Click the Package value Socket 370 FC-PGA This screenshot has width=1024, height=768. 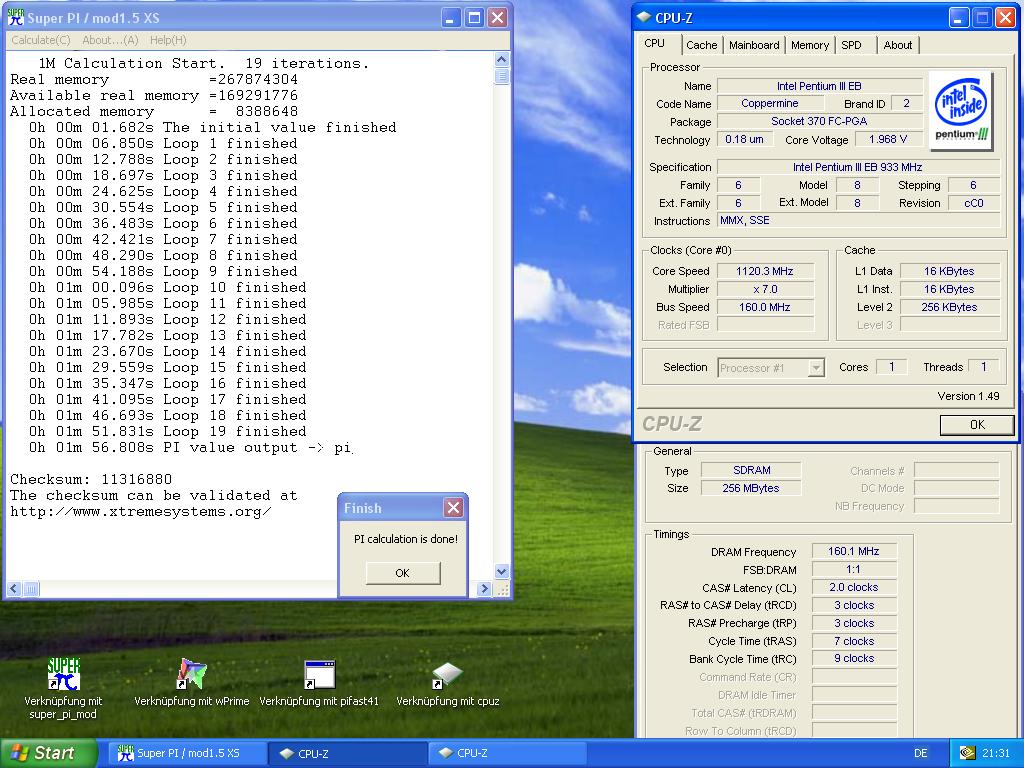[x=819, y=121]
